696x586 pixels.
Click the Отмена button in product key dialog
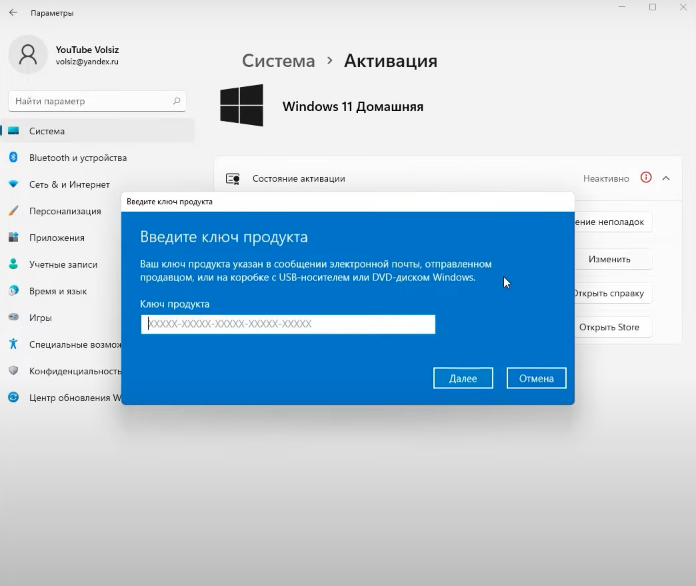click(x=536, y=378)
